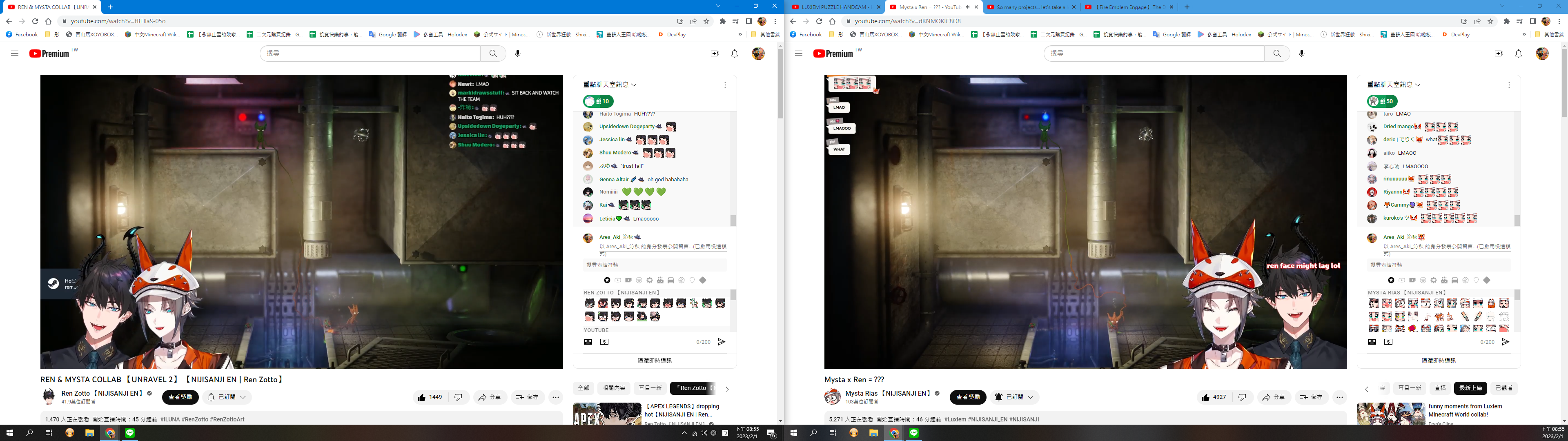
Task: Click search magnifier button in right YouTube window
Action: point(1277,53)
